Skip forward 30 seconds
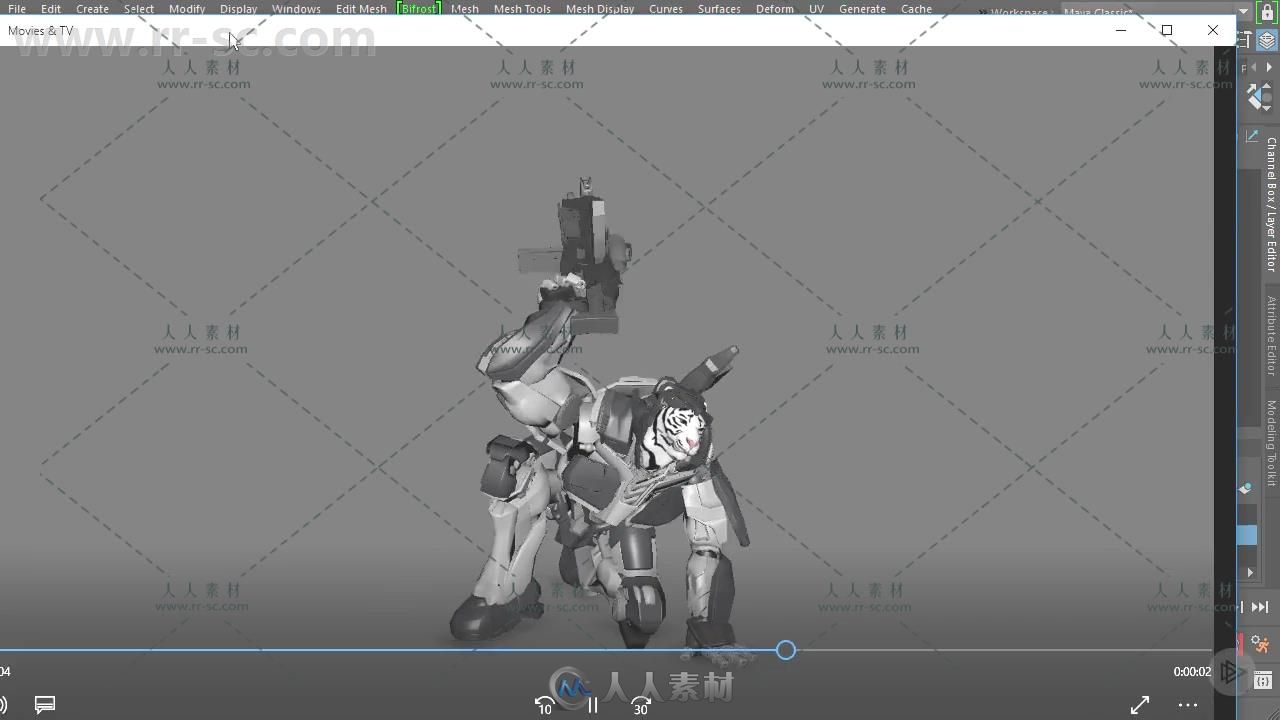 coord(641,705)
